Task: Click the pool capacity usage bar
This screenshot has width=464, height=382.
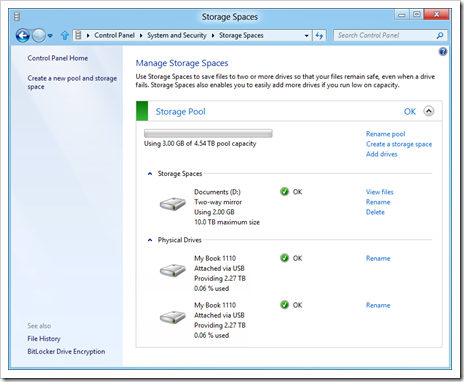Action: click(x=208, y=134)
